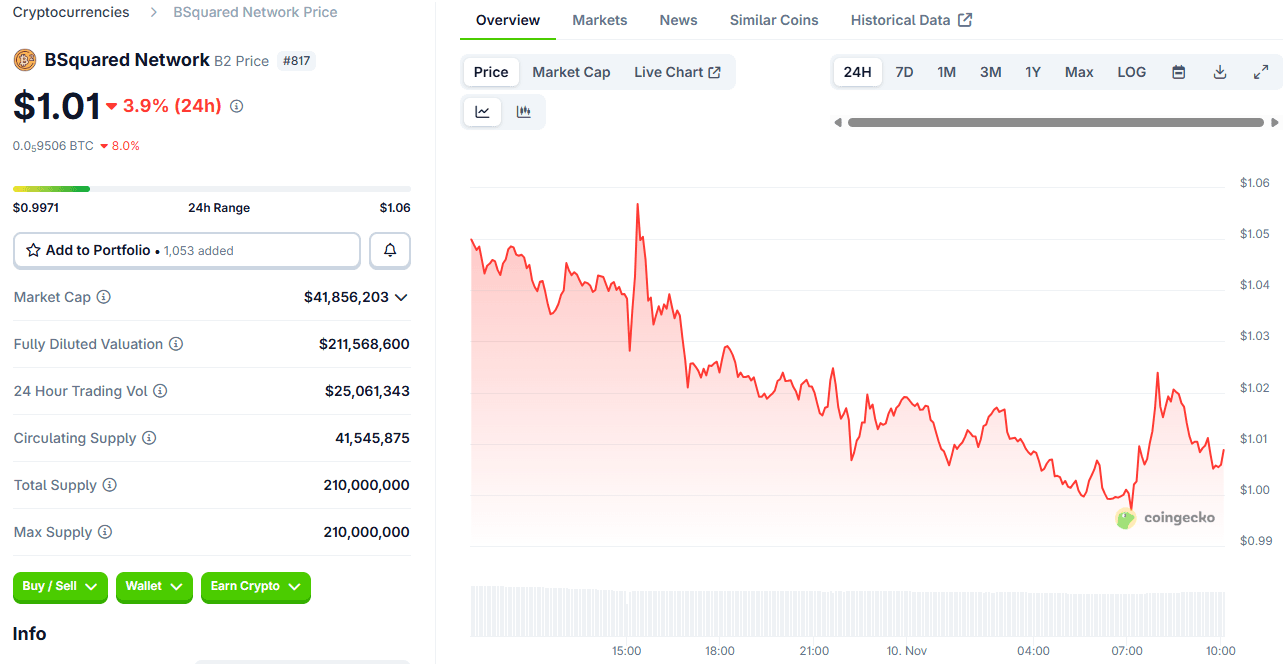Click info icon beside Fully Diluted Valuation
The width and height of the screenshot is (1287, 664).
coord(176,344)
